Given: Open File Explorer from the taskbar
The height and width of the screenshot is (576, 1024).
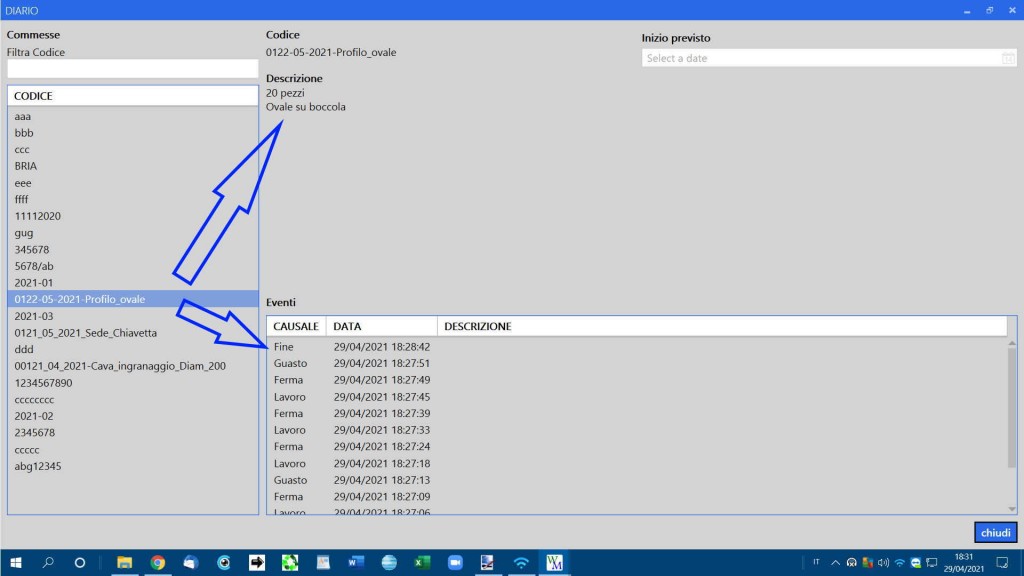Looking at the screenshot, I should click(x=124, y=562).
